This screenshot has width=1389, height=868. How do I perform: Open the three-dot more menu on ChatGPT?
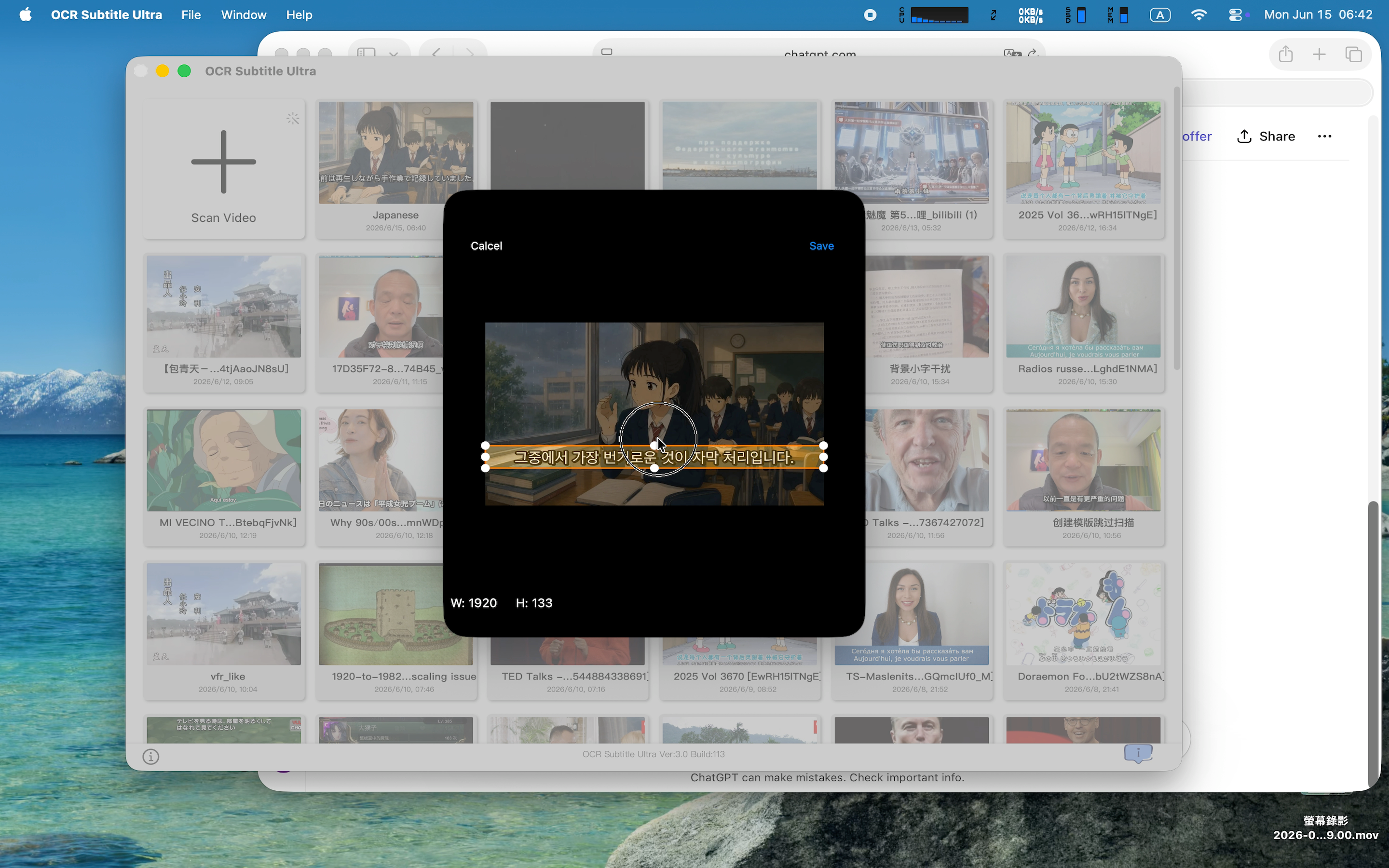(x=1325, y=136)
